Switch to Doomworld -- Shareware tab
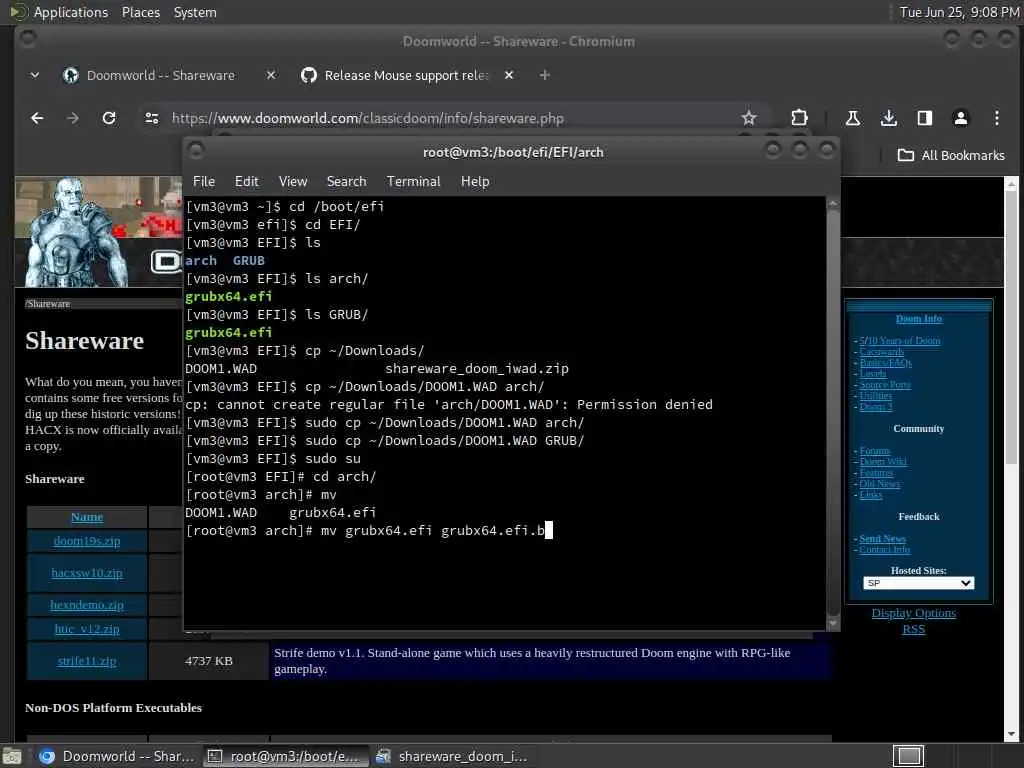The width and height of the screenshot is (1024, 768). click(x=160, y=75)
